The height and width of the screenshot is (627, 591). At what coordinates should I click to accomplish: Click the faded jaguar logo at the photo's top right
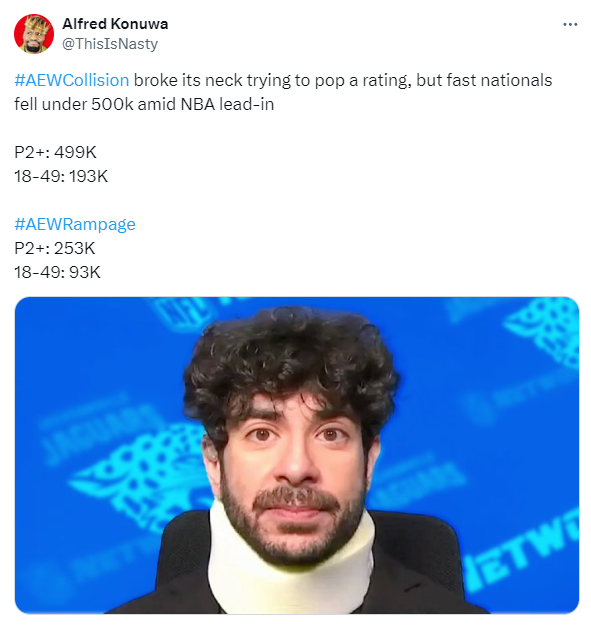point(544,332)
